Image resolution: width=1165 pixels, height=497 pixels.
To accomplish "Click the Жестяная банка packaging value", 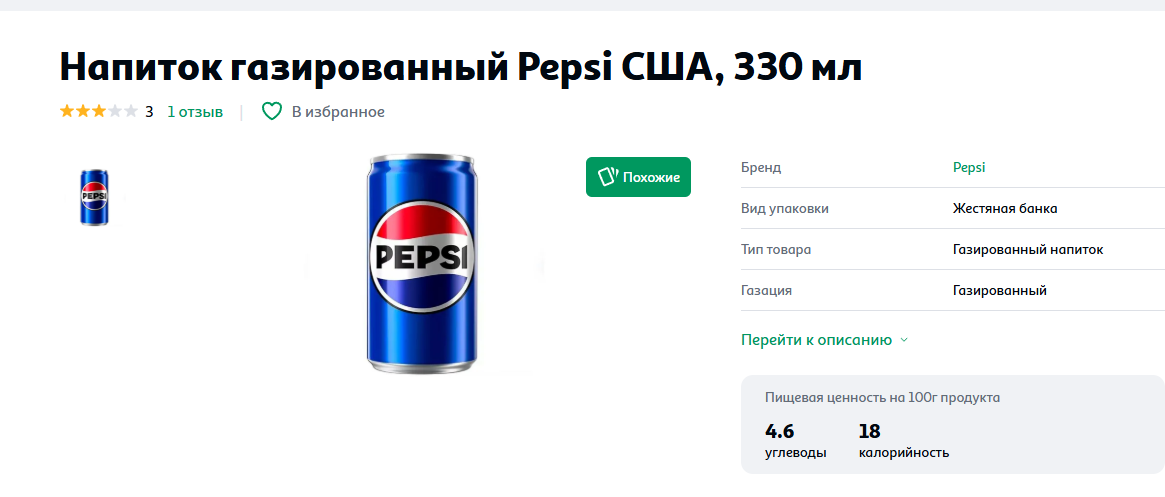I will pyautogui.click(x=1005, y=208).
